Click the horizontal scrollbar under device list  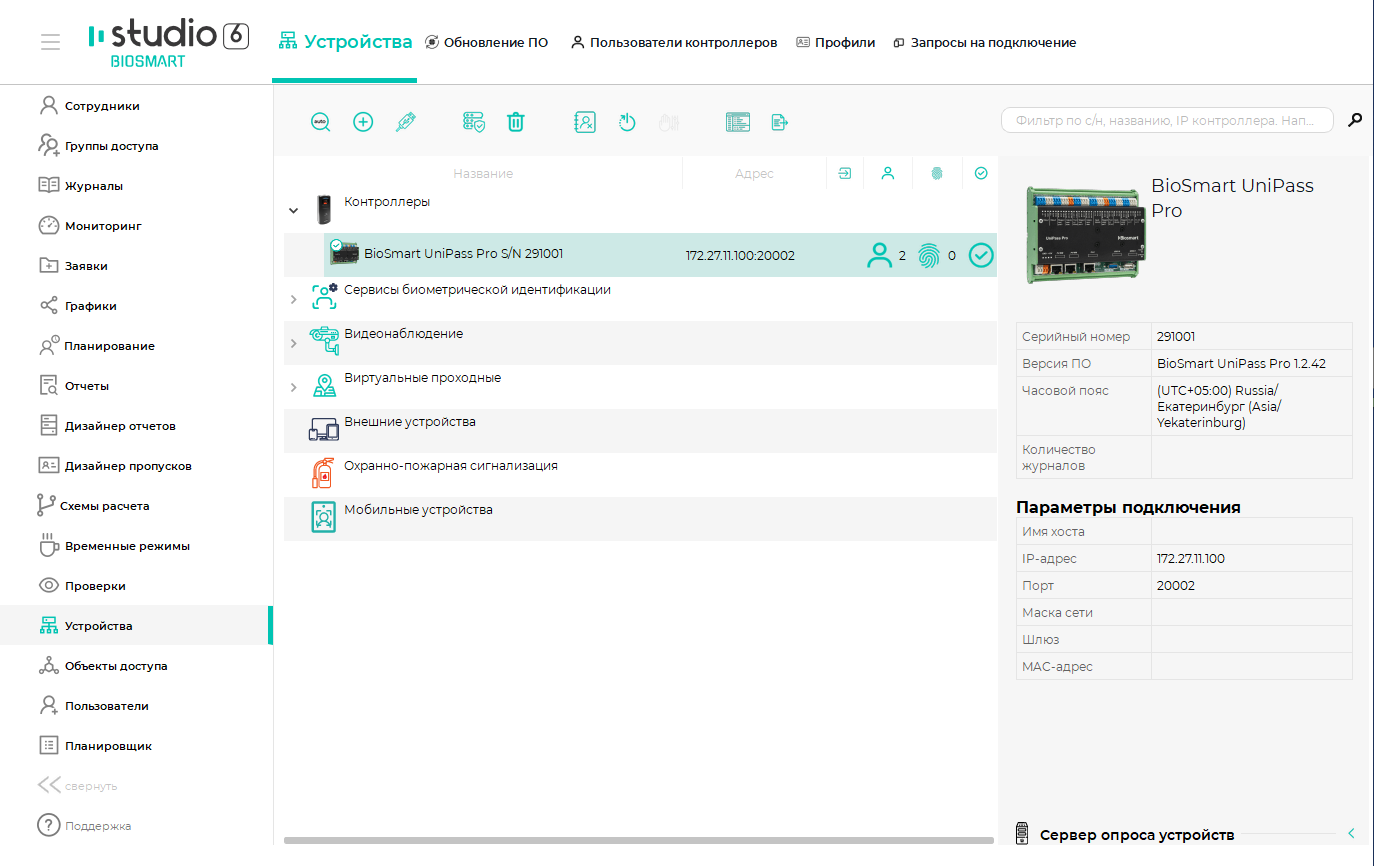point(638,840)
